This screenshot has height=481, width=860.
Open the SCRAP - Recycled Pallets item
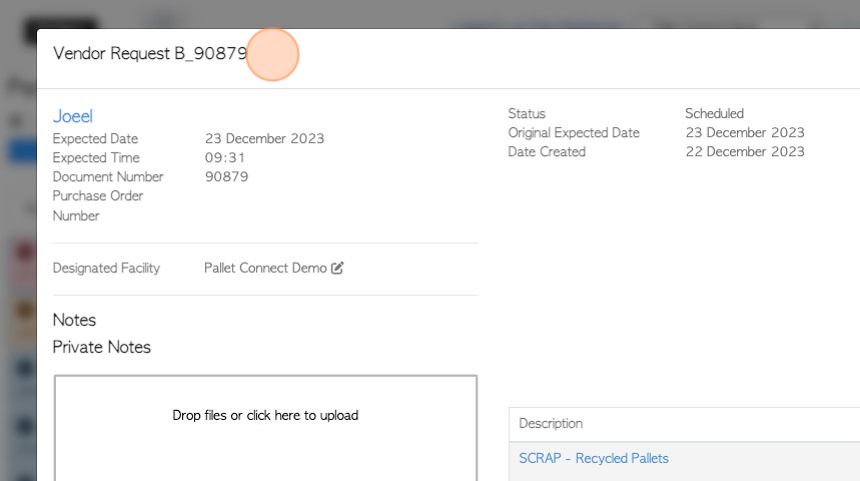pos(593,458)
